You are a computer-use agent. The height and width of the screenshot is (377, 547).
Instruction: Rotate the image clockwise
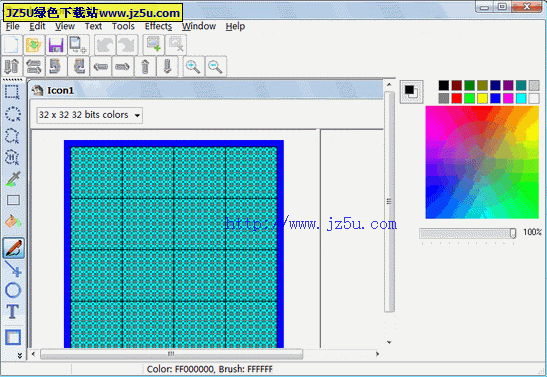(79, 66)
